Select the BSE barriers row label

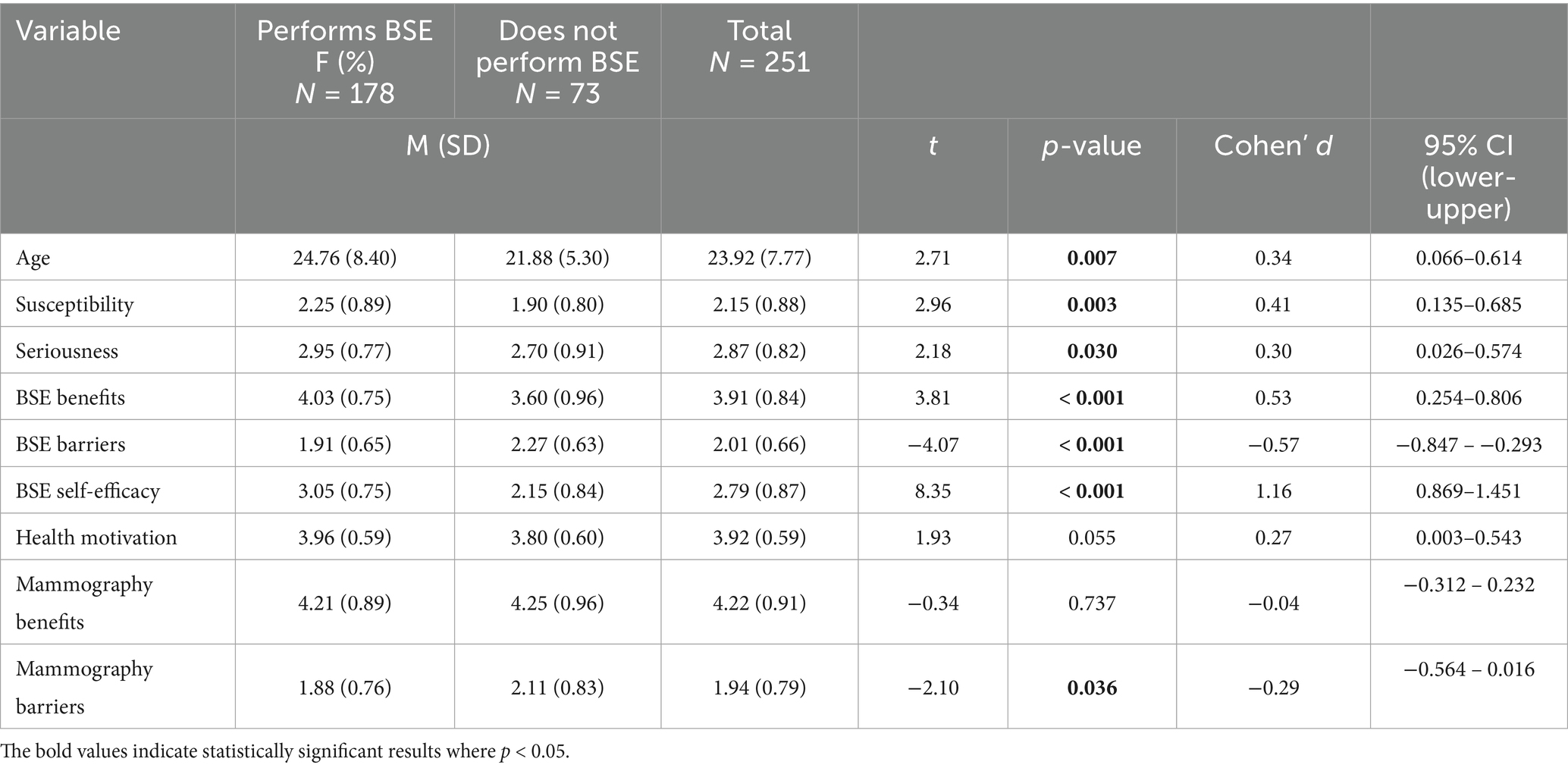pyautogui.click(x=71, y=444)
